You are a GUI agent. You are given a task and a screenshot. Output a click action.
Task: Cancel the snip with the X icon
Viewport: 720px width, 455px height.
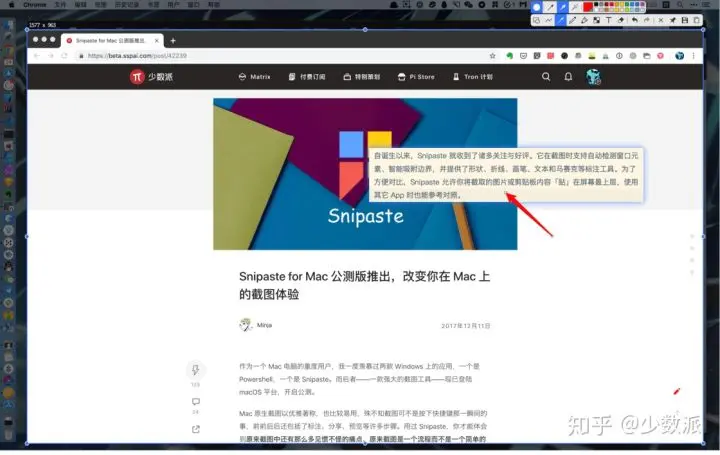661,21
